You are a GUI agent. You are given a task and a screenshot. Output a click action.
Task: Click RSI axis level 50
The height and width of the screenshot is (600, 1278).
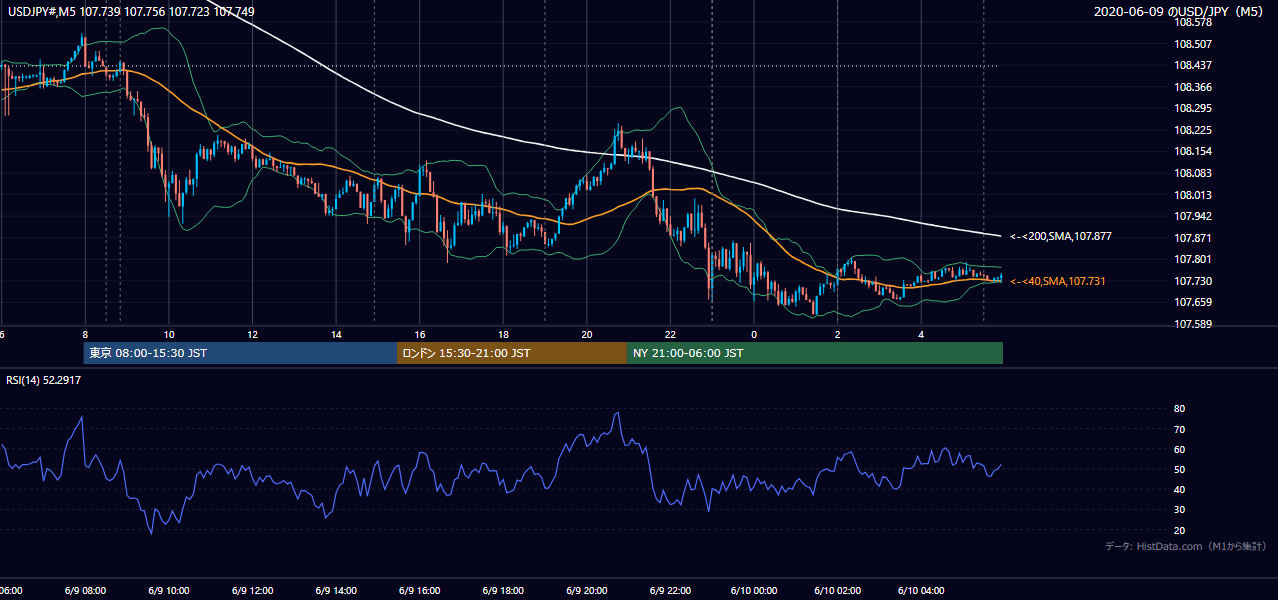[x=1179, y=469]
